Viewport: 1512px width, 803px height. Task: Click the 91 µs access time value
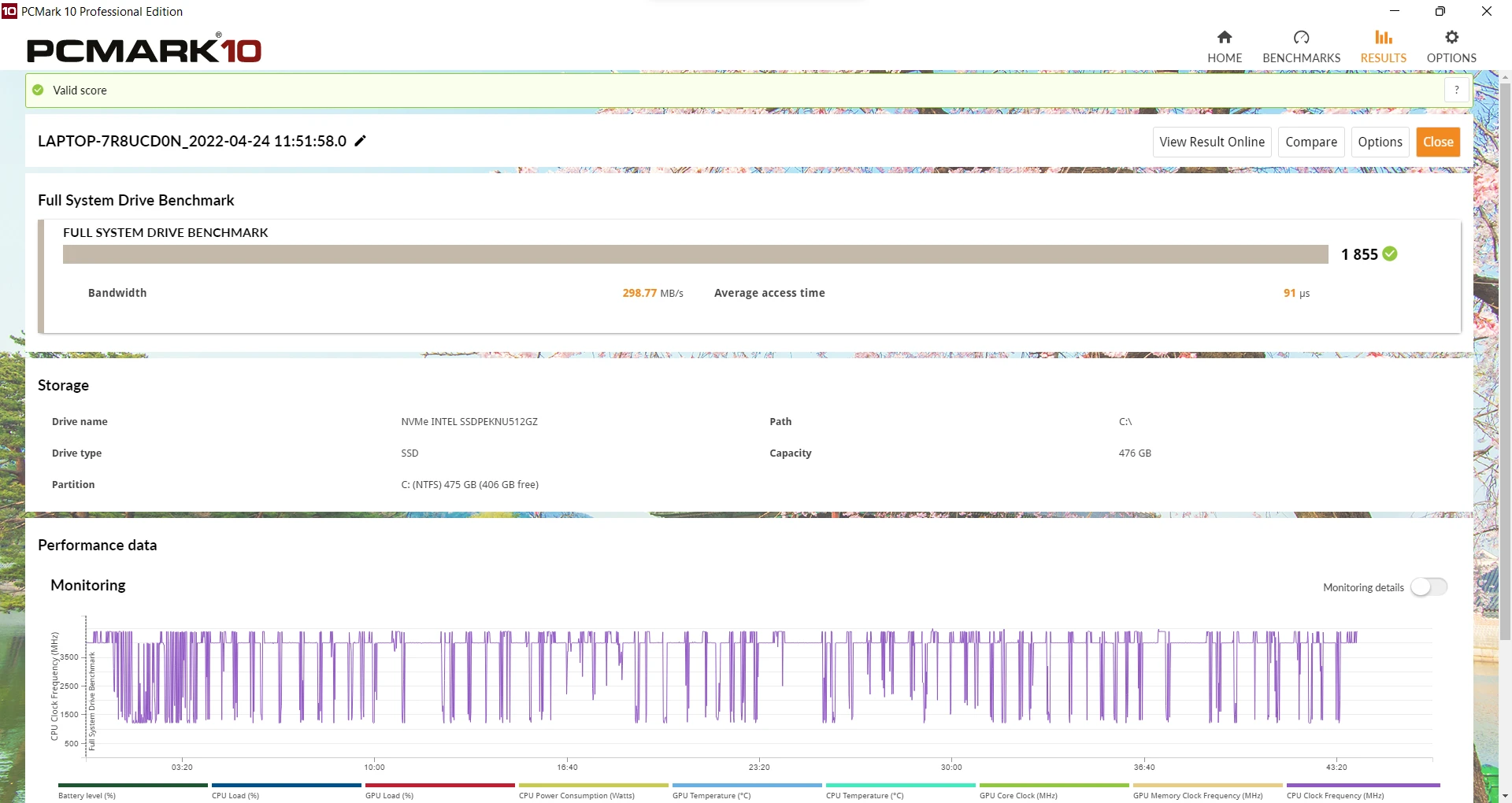tap(1296, 293)
